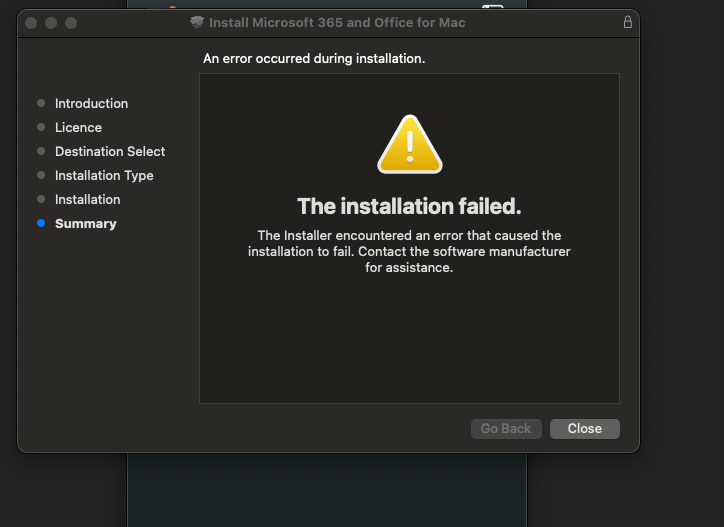Viewport: 724px width, 527px height.
Task: Click the 'An error occurred during installation.' text
Action: (314, 59)
